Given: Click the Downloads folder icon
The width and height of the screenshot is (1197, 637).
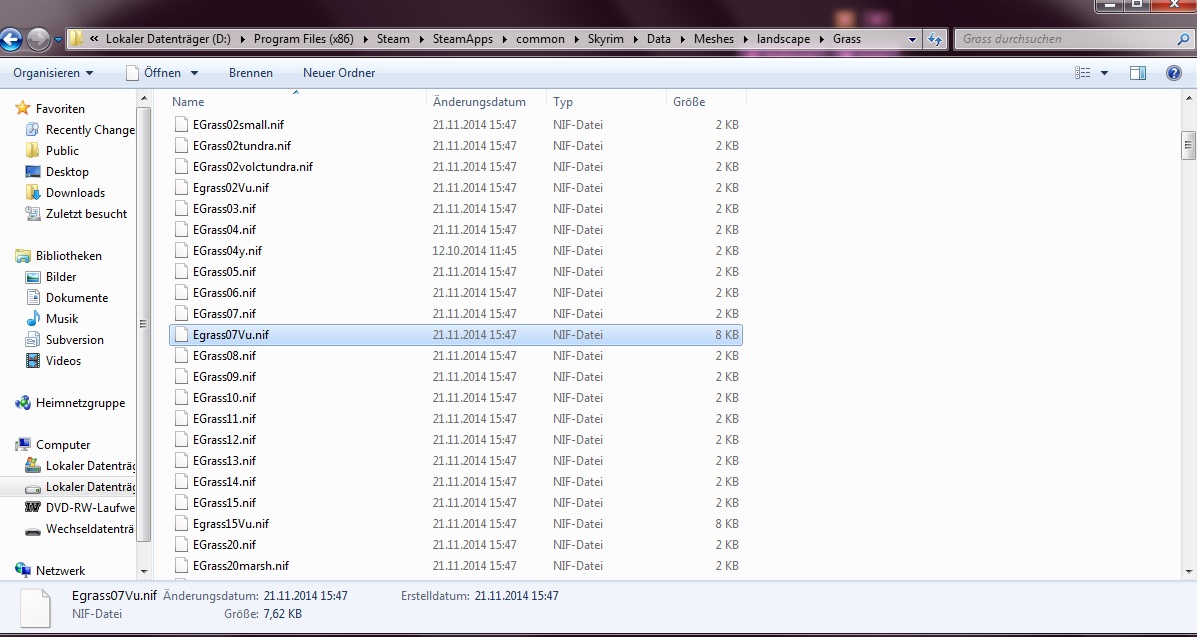Looking at the screenshot, I should point(33,192).
